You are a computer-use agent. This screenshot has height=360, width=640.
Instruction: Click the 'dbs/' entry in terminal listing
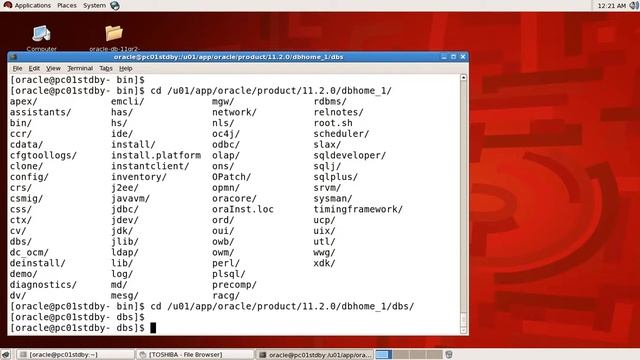pyautogui.click(x=21, y=242)
